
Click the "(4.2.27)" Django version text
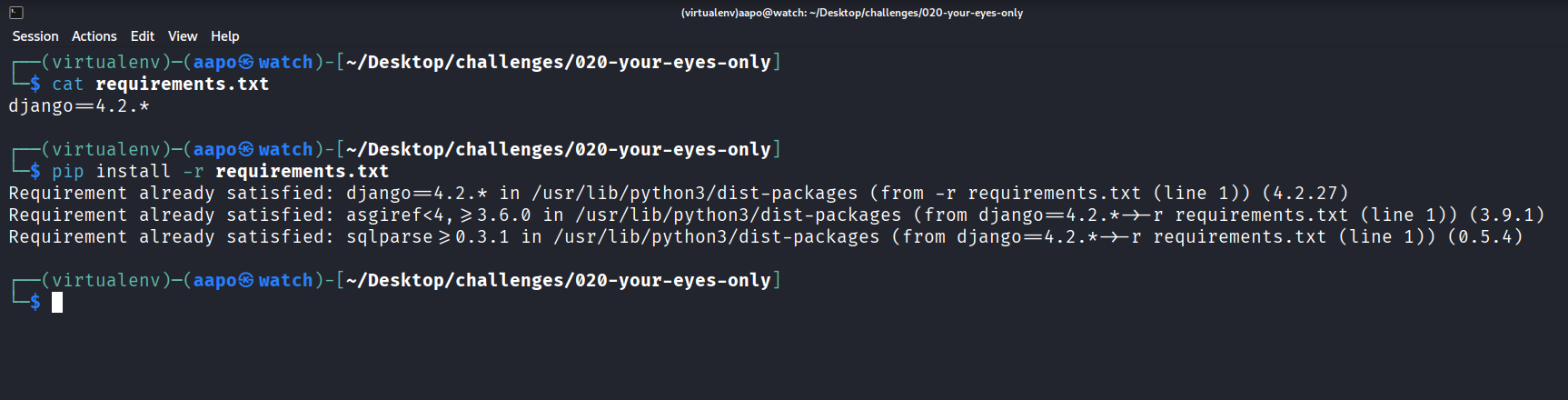(x=1305, y=194)
